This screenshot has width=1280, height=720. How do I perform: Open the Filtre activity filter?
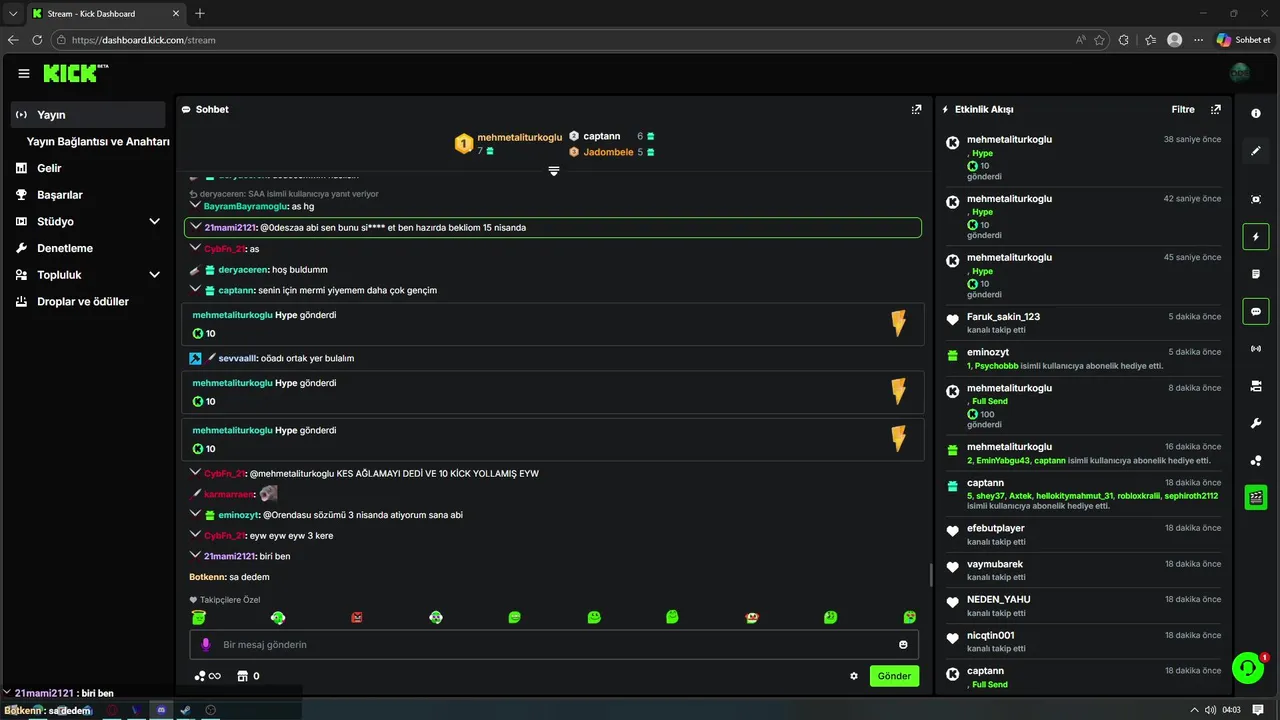(x=1183, y=109)
